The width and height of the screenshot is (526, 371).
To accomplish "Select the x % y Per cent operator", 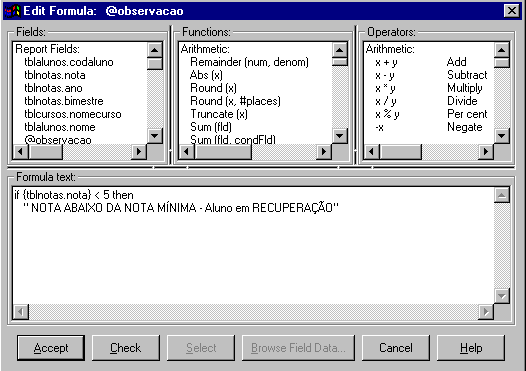I will [431, 114].
